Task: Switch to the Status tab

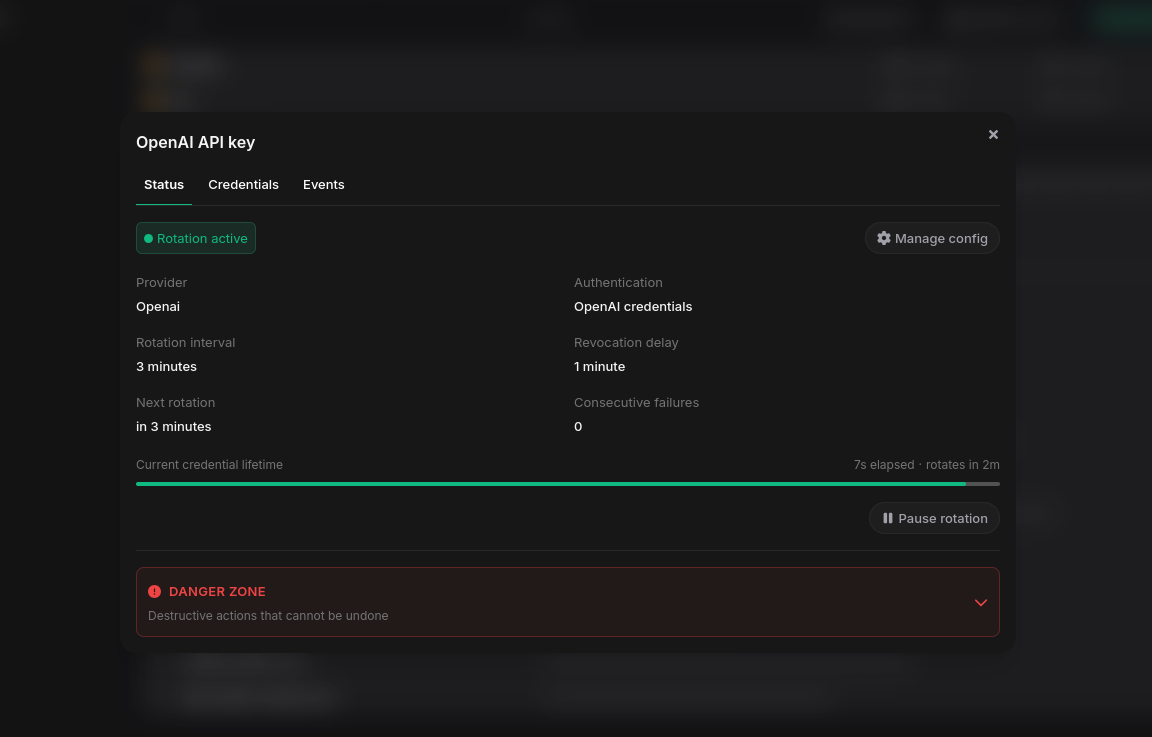Action: (164, 184)
